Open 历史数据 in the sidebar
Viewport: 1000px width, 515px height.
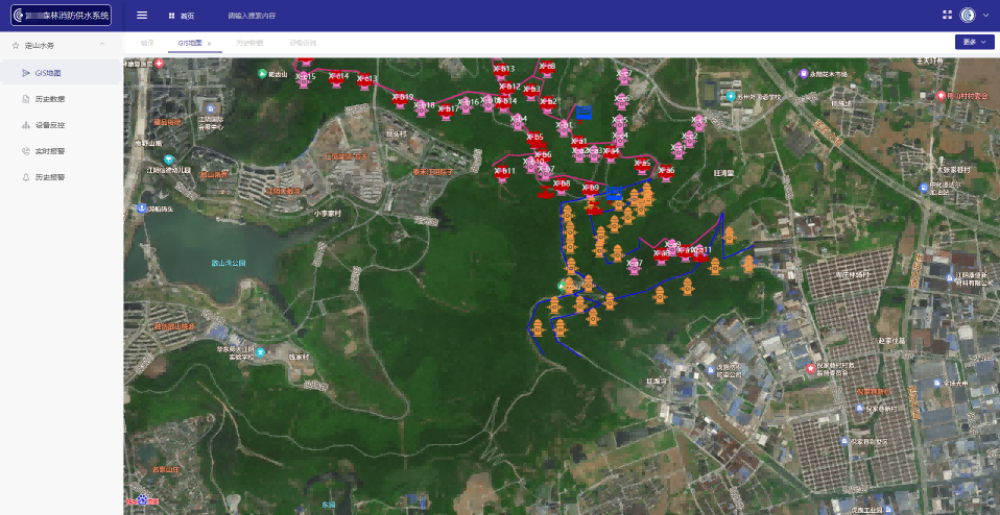(x=50, y=99)
